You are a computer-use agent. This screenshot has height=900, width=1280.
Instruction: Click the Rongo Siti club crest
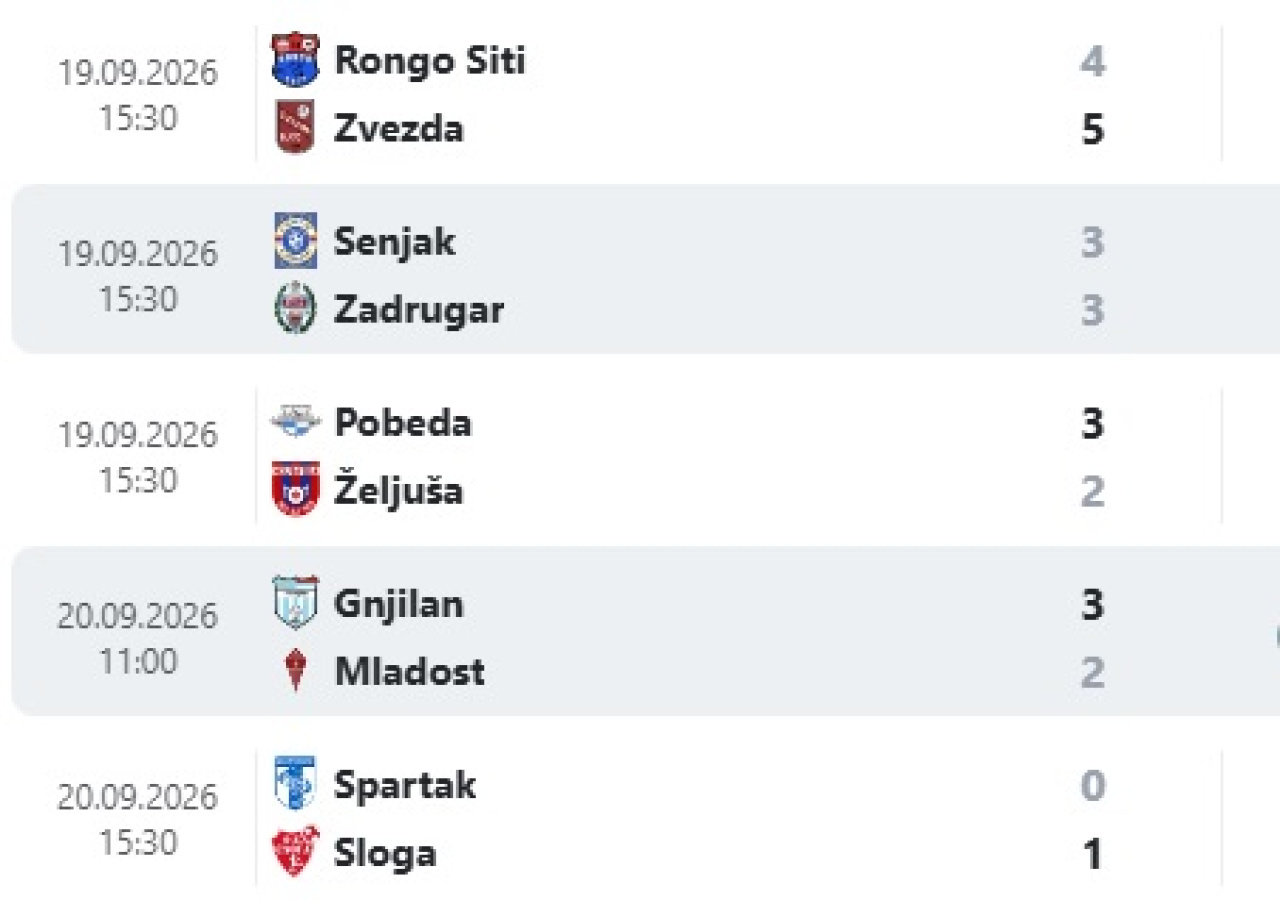click(295, 60)
